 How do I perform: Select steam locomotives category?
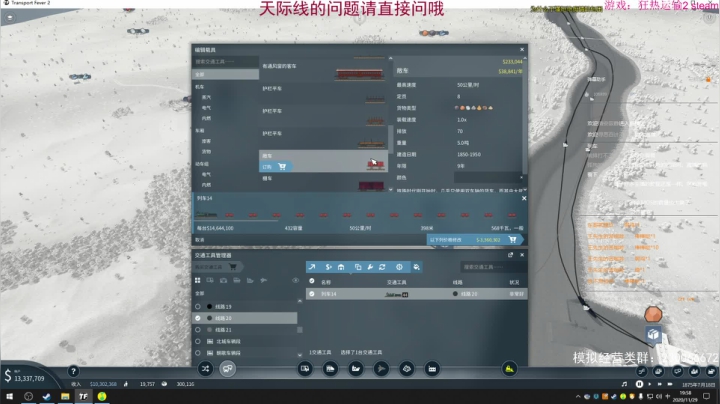(206, 97)
